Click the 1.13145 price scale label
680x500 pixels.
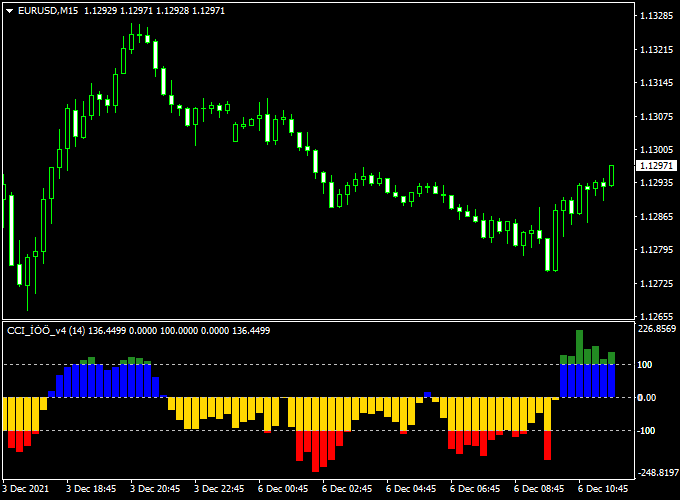[657, 83]
